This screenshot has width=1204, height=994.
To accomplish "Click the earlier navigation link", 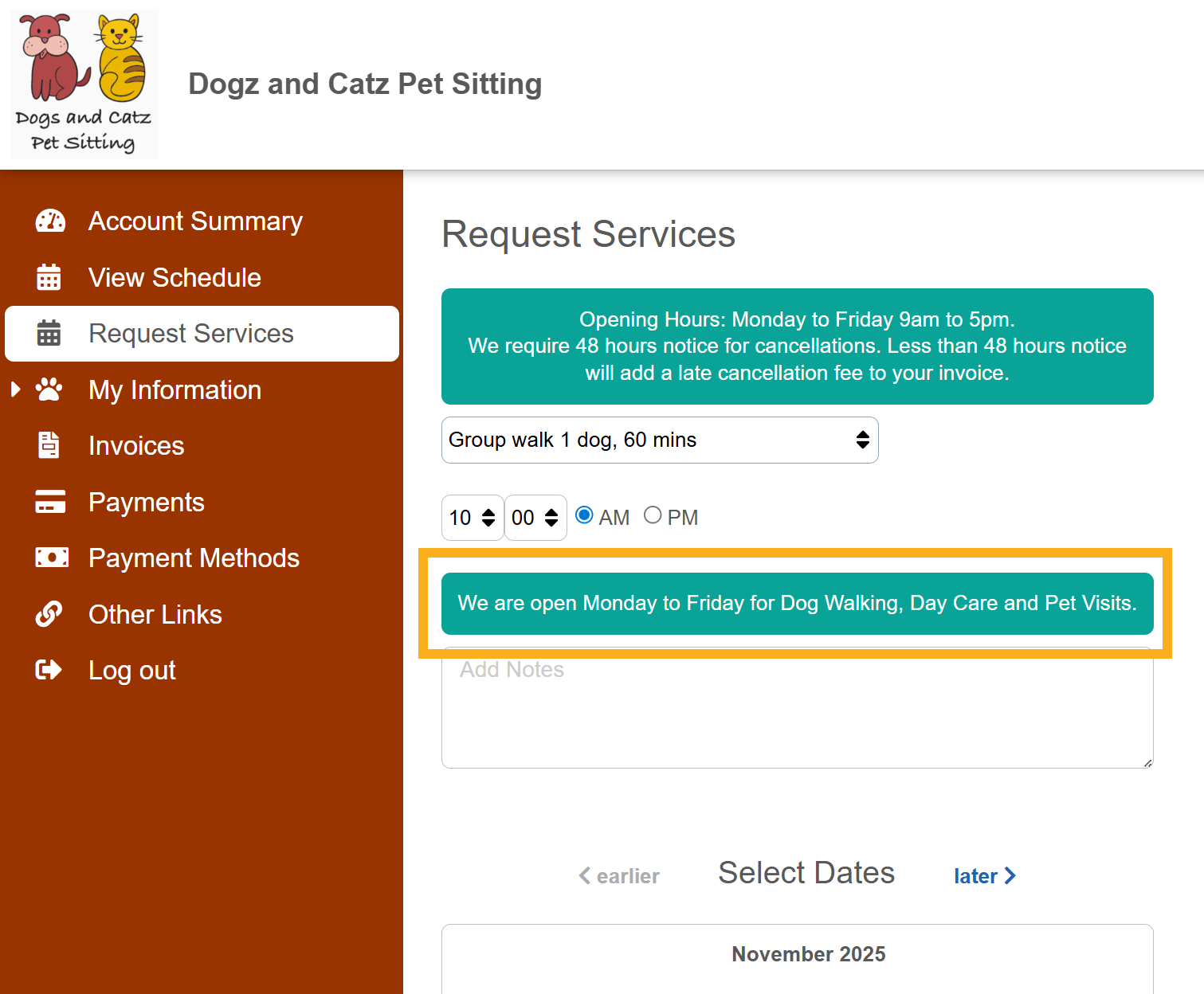I will (619, 876).
